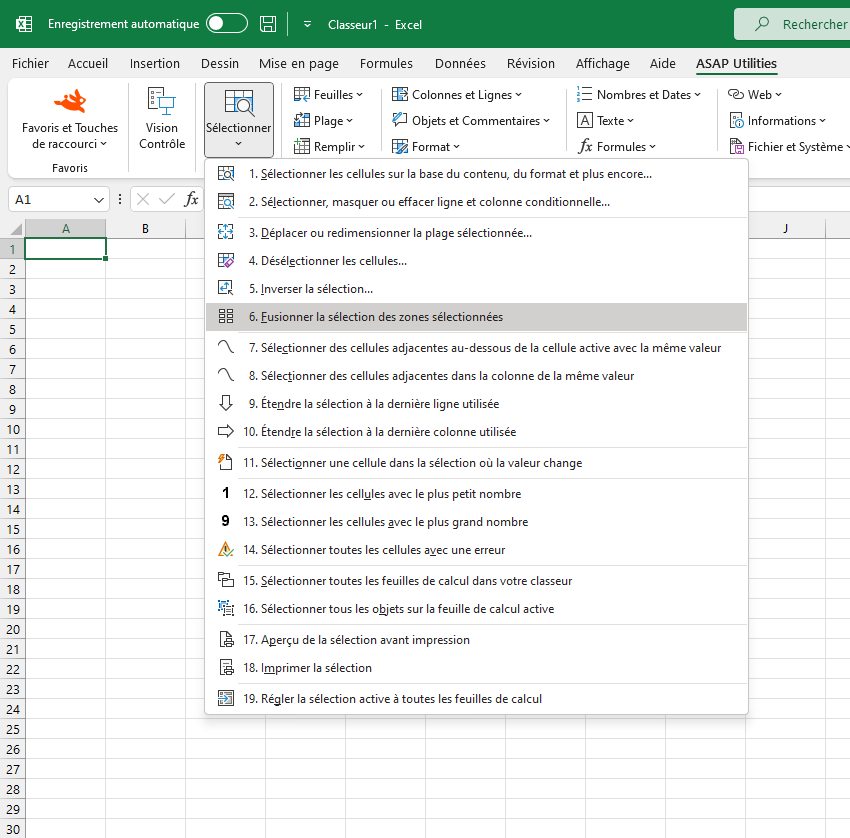
Task: Choose item 8 adjacent cells dans la colonne
Action: pos(476,376)
